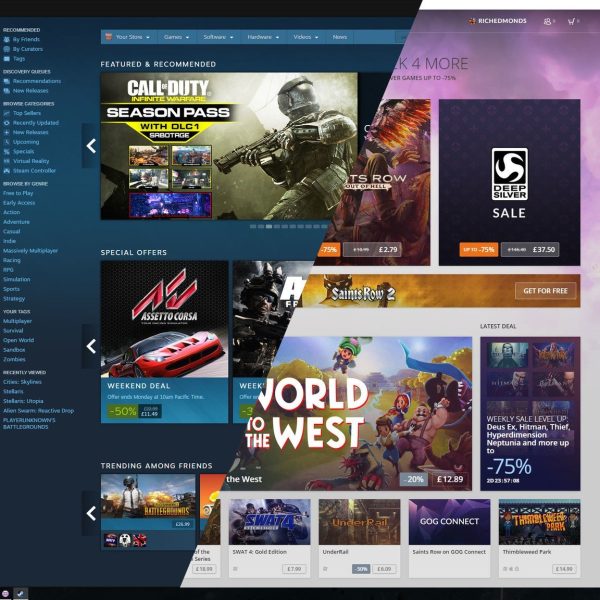Open the Thimbleweed Park tile
600x600 pixels.
[540, 538]
